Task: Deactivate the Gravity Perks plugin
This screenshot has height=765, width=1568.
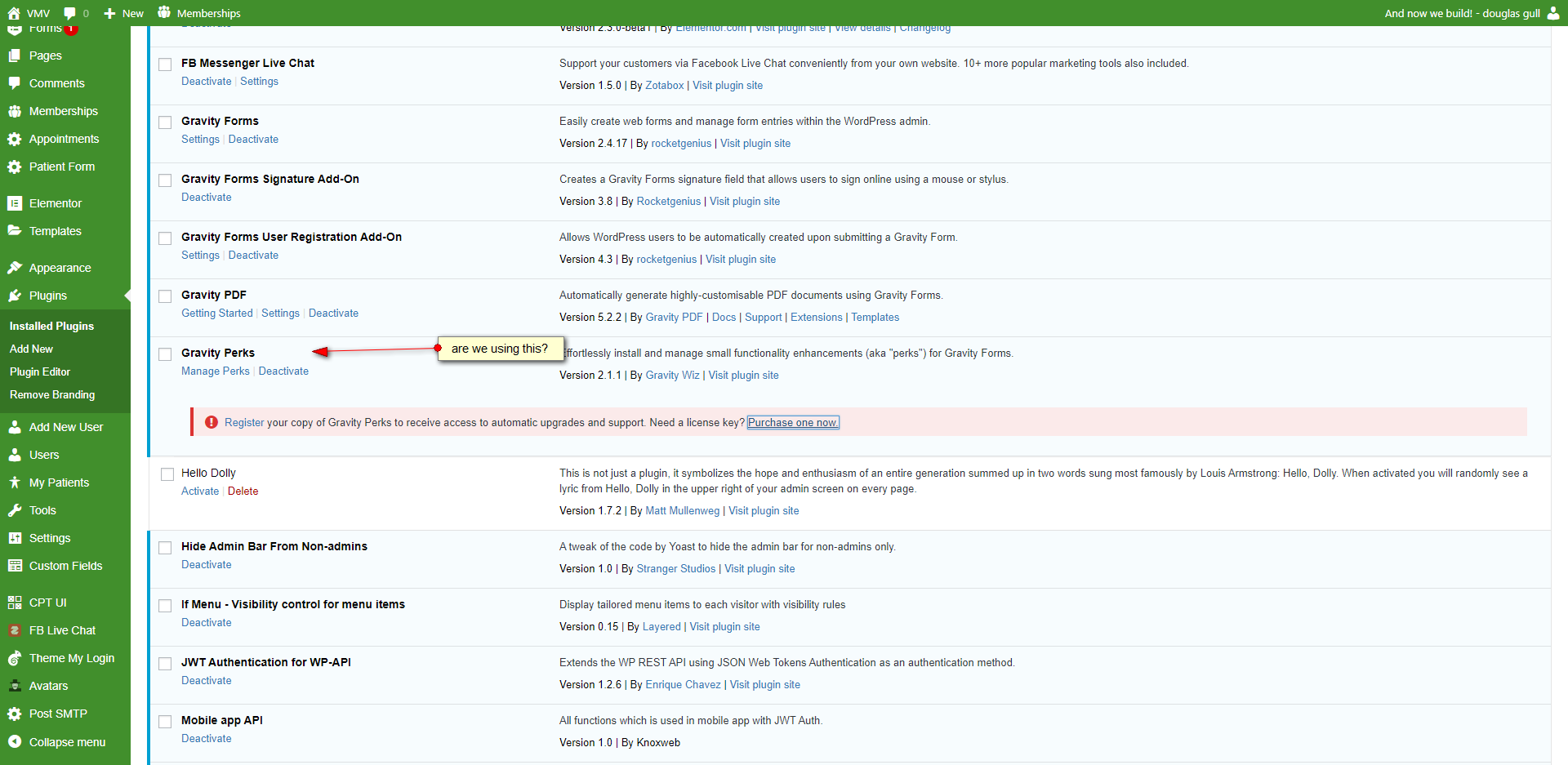Action: tap(283, 371)
